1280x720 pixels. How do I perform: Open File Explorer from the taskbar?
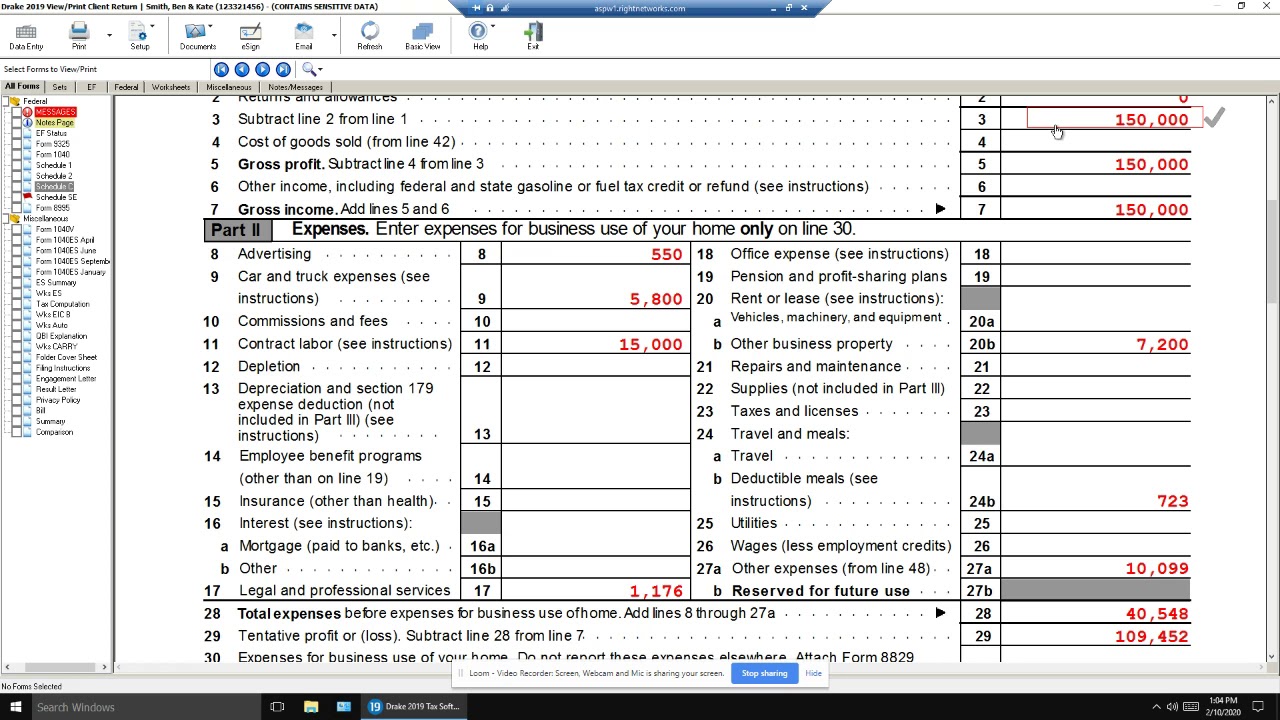point(311,707)
